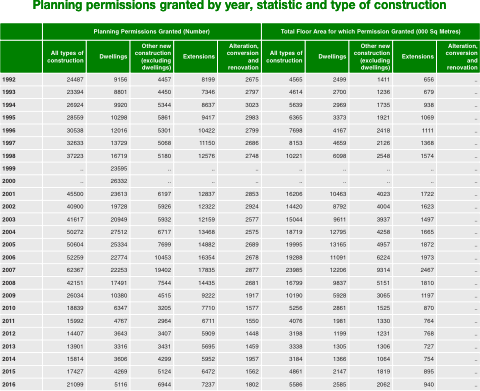Select the 2010 row label

[x=9, y=308]
